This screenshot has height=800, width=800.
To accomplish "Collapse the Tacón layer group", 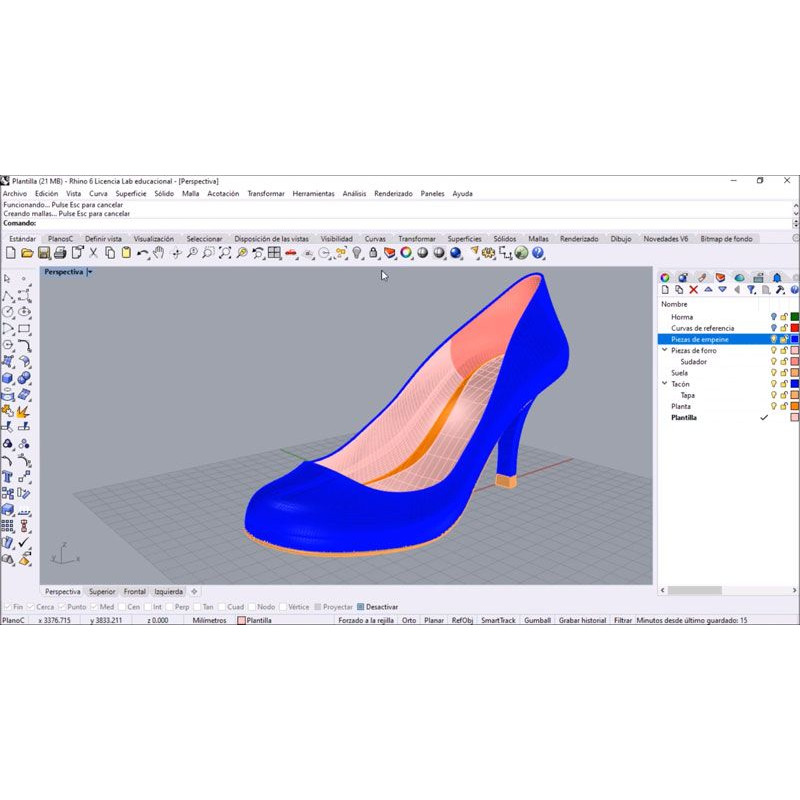I will pos(665,384).
